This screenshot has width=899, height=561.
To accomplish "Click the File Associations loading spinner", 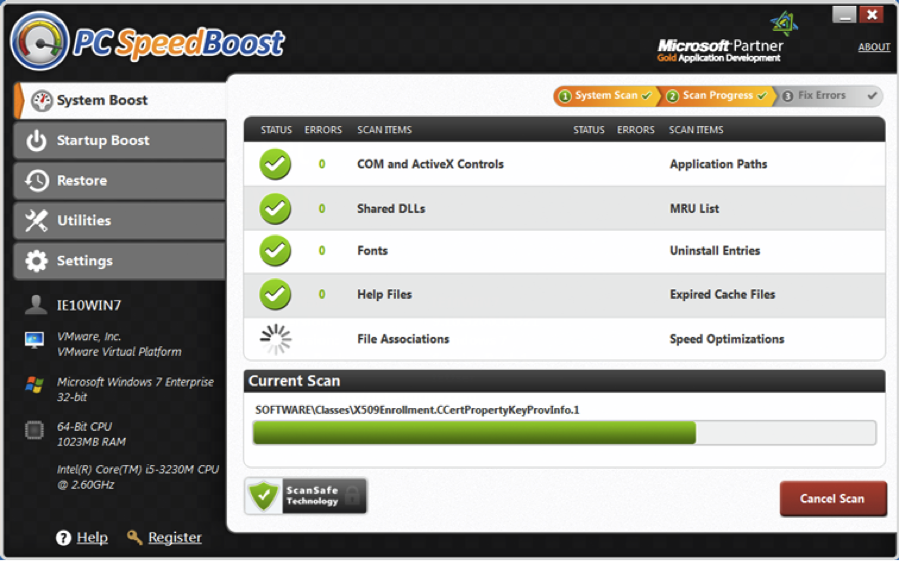I will tap(276, 339).
